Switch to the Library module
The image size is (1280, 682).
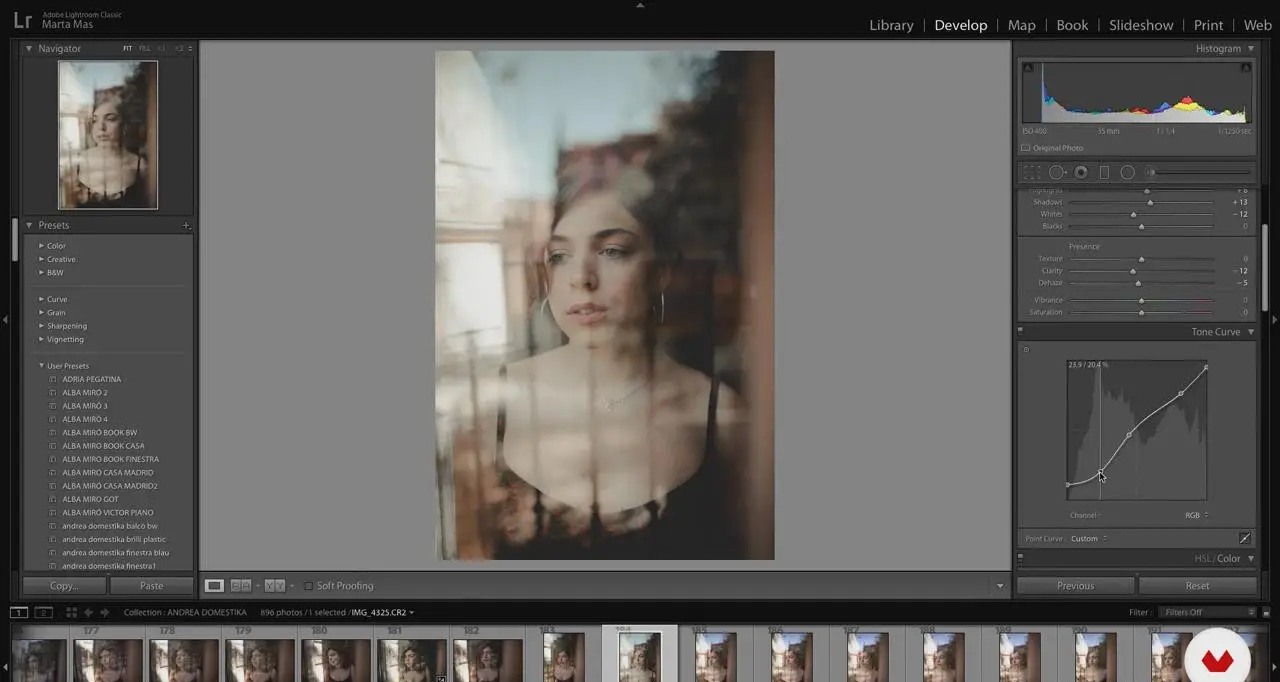point(891,25)
